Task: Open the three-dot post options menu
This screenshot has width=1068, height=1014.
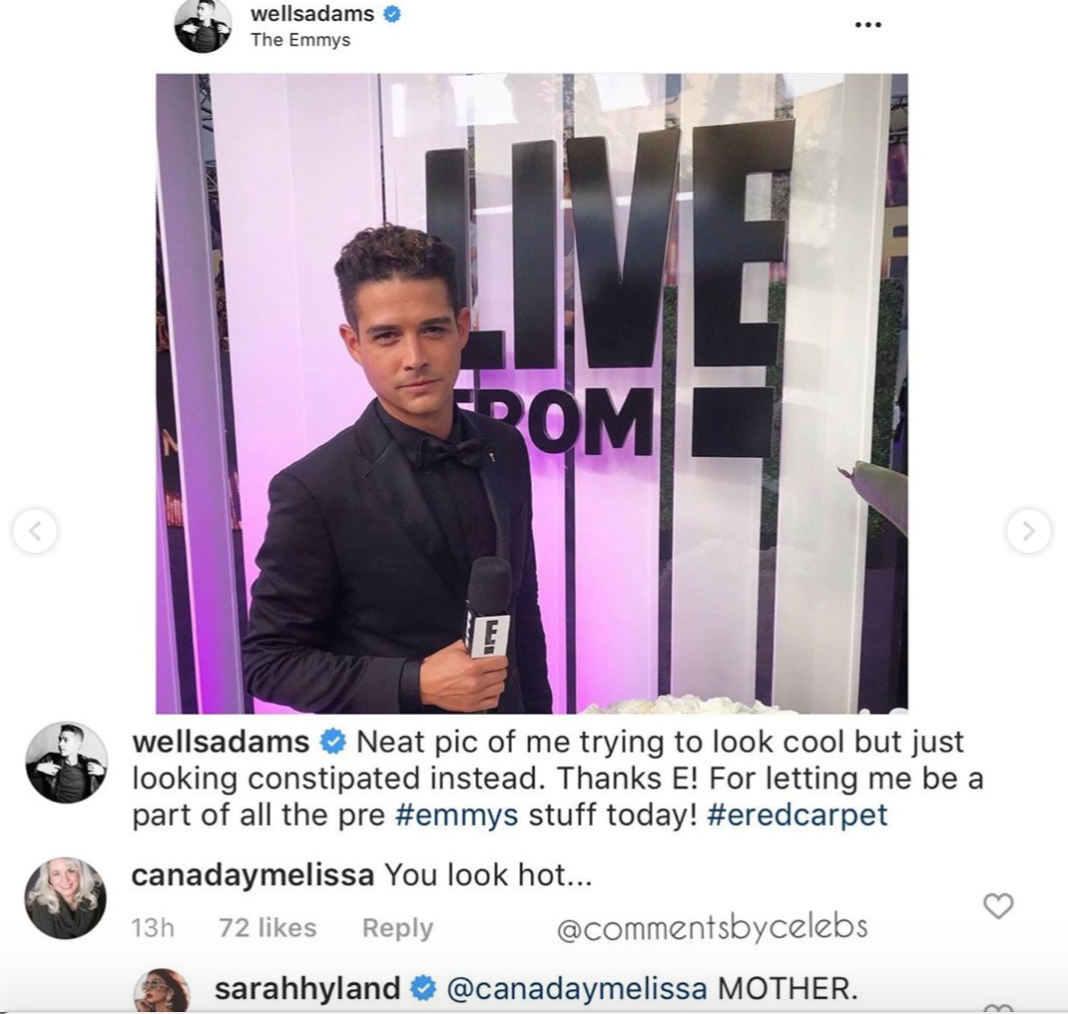Action: [868, 25]
